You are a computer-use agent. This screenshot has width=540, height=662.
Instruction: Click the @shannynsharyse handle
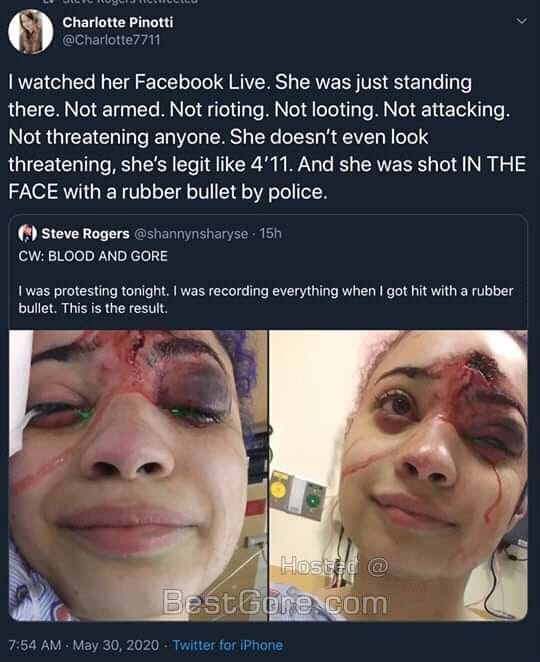point(191,233)
